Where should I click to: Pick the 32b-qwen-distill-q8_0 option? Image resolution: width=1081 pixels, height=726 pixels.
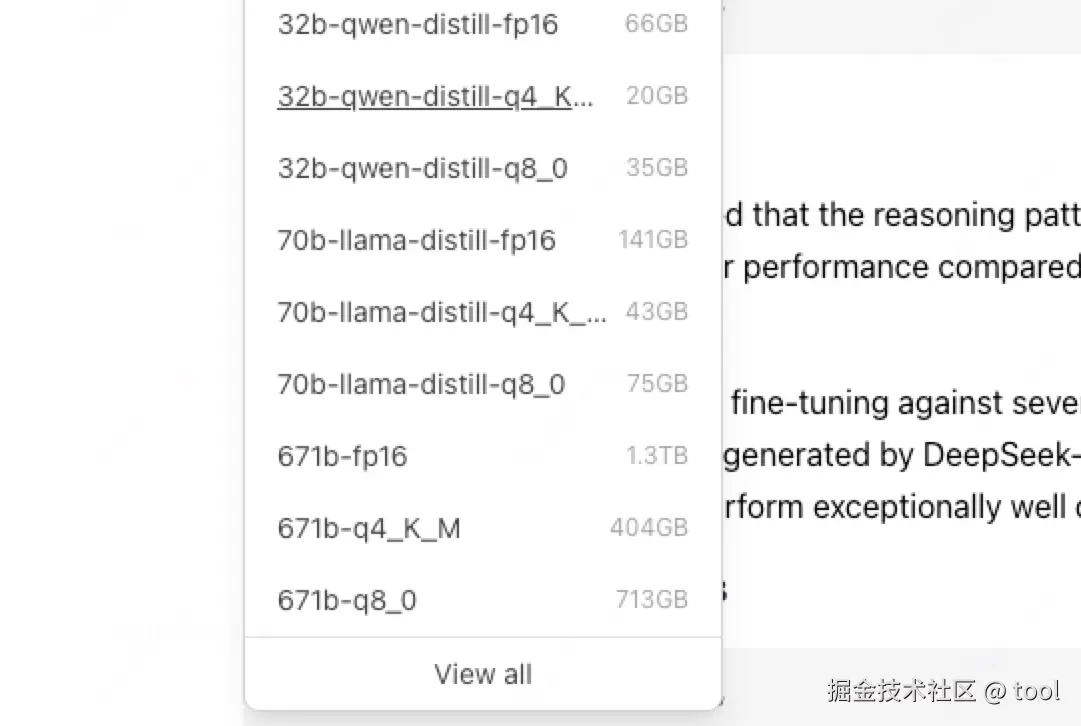click(422, 168)
